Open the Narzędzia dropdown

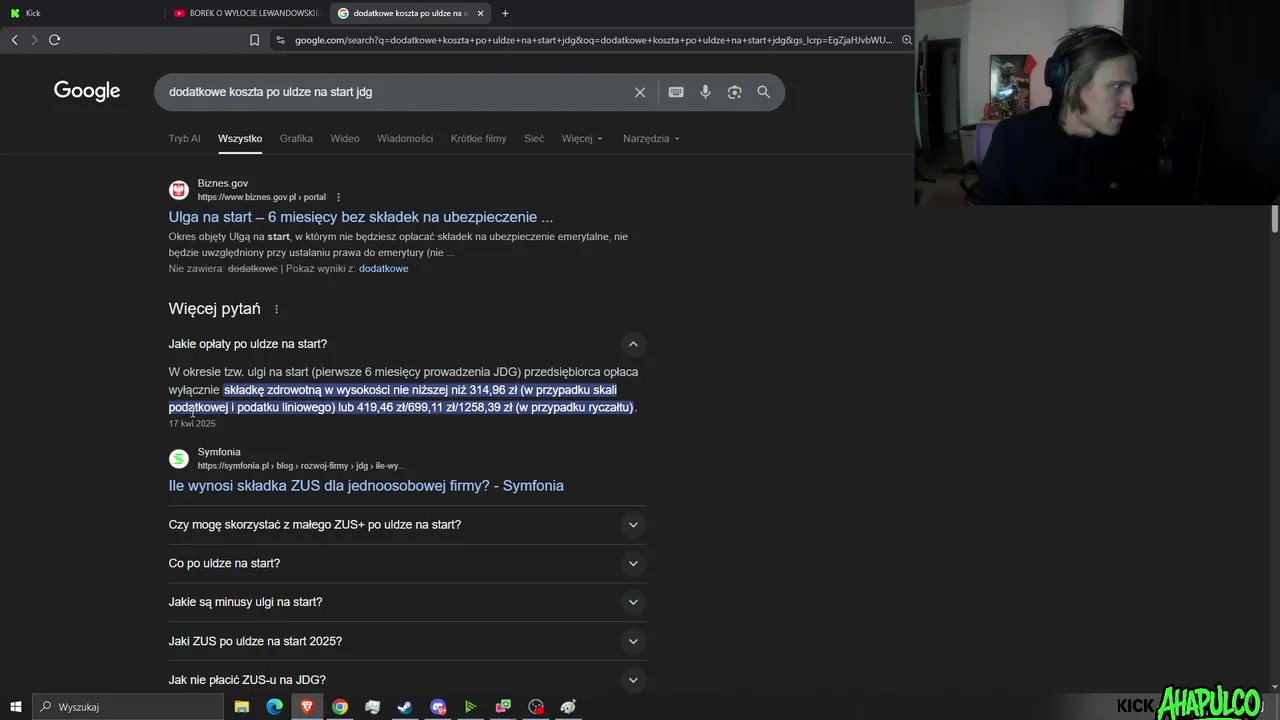click(651, 139)
